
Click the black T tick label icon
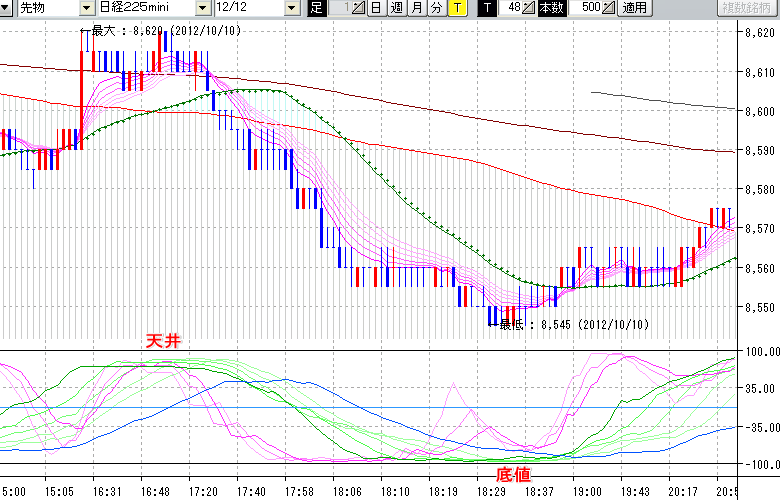pyautogui.click(x=486, y=8)
